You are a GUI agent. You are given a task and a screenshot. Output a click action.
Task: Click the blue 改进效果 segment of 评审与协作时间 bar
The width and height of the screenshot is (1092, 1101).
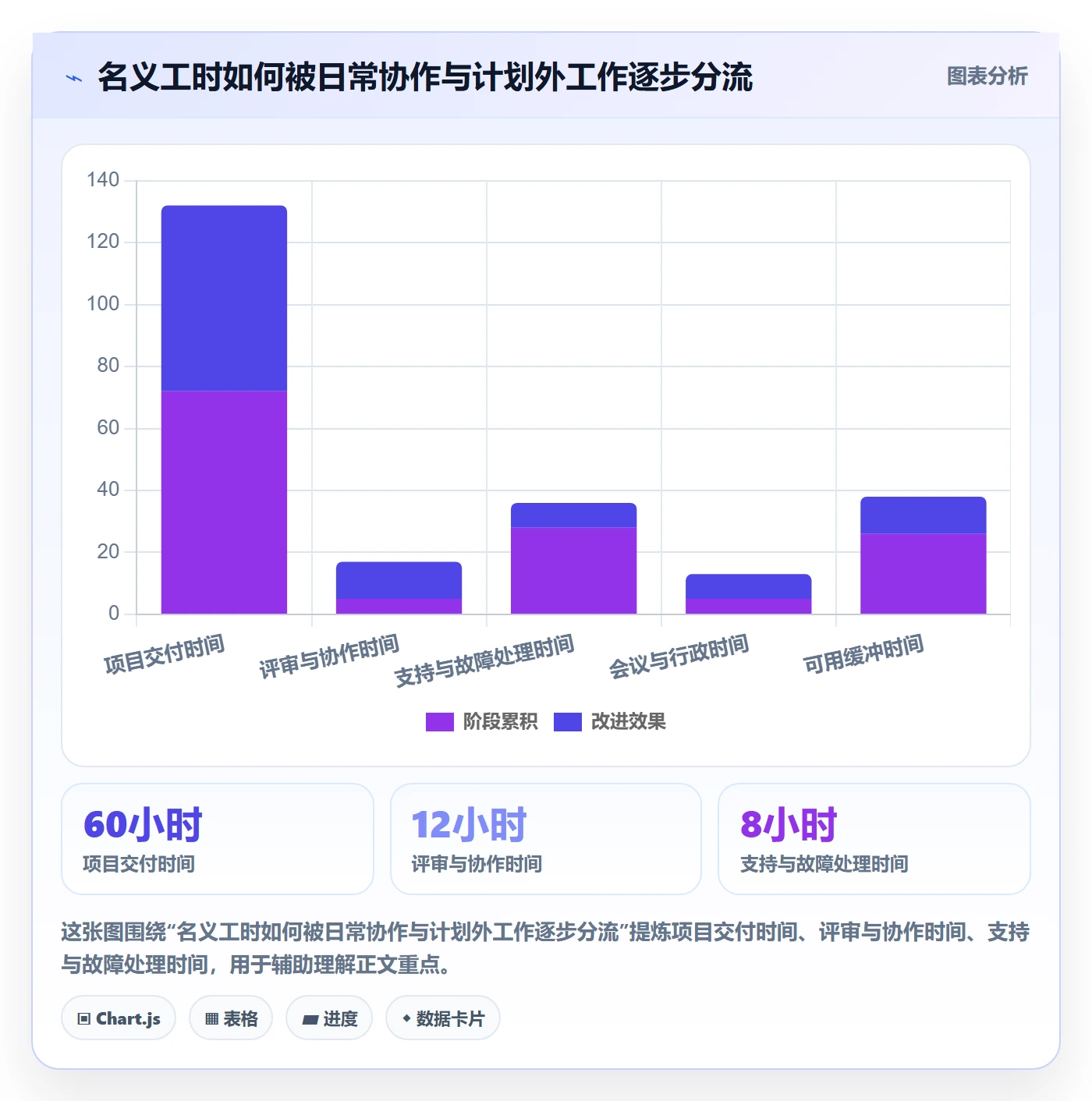[399, 580]
